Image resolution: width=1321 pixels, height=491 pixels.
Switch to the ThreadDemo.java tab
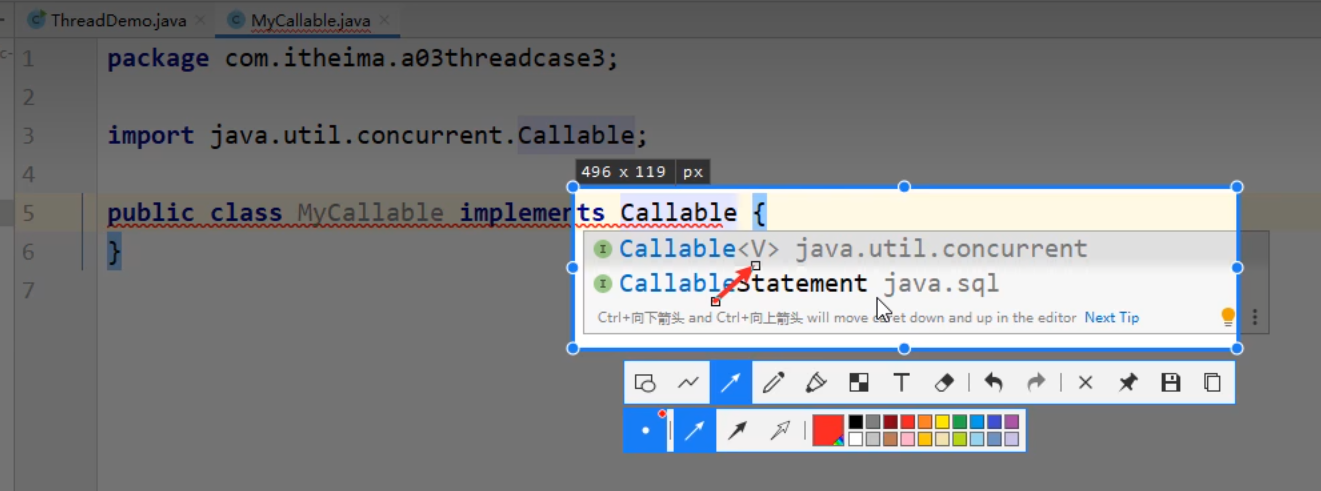point(118,20)
